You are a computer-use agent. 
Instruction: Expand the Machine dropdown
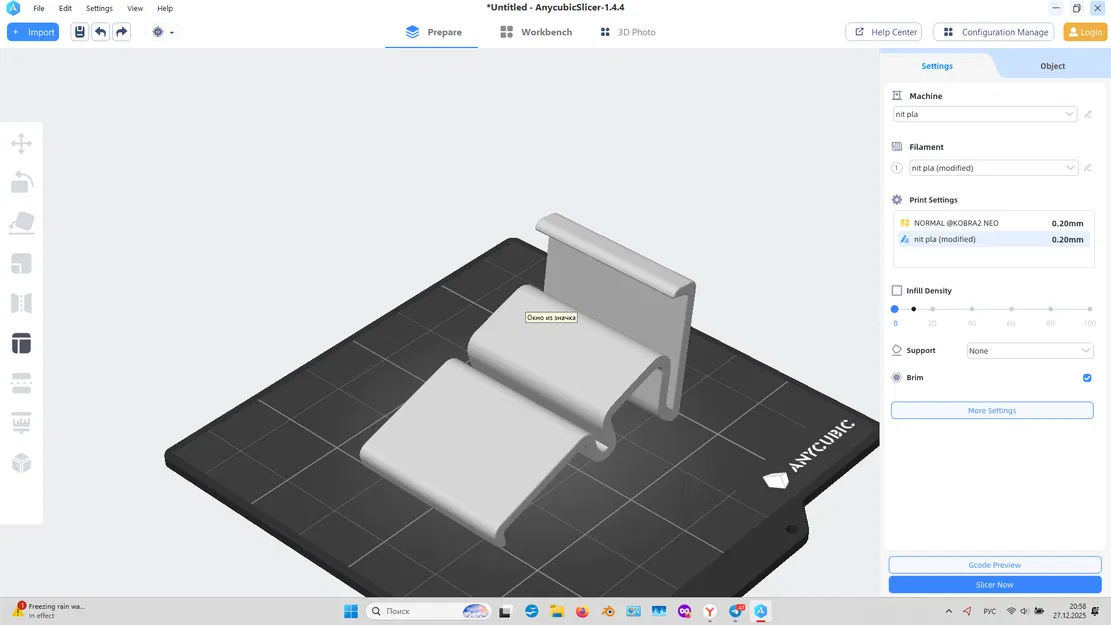pyautogui.click(x=985, y=114)
